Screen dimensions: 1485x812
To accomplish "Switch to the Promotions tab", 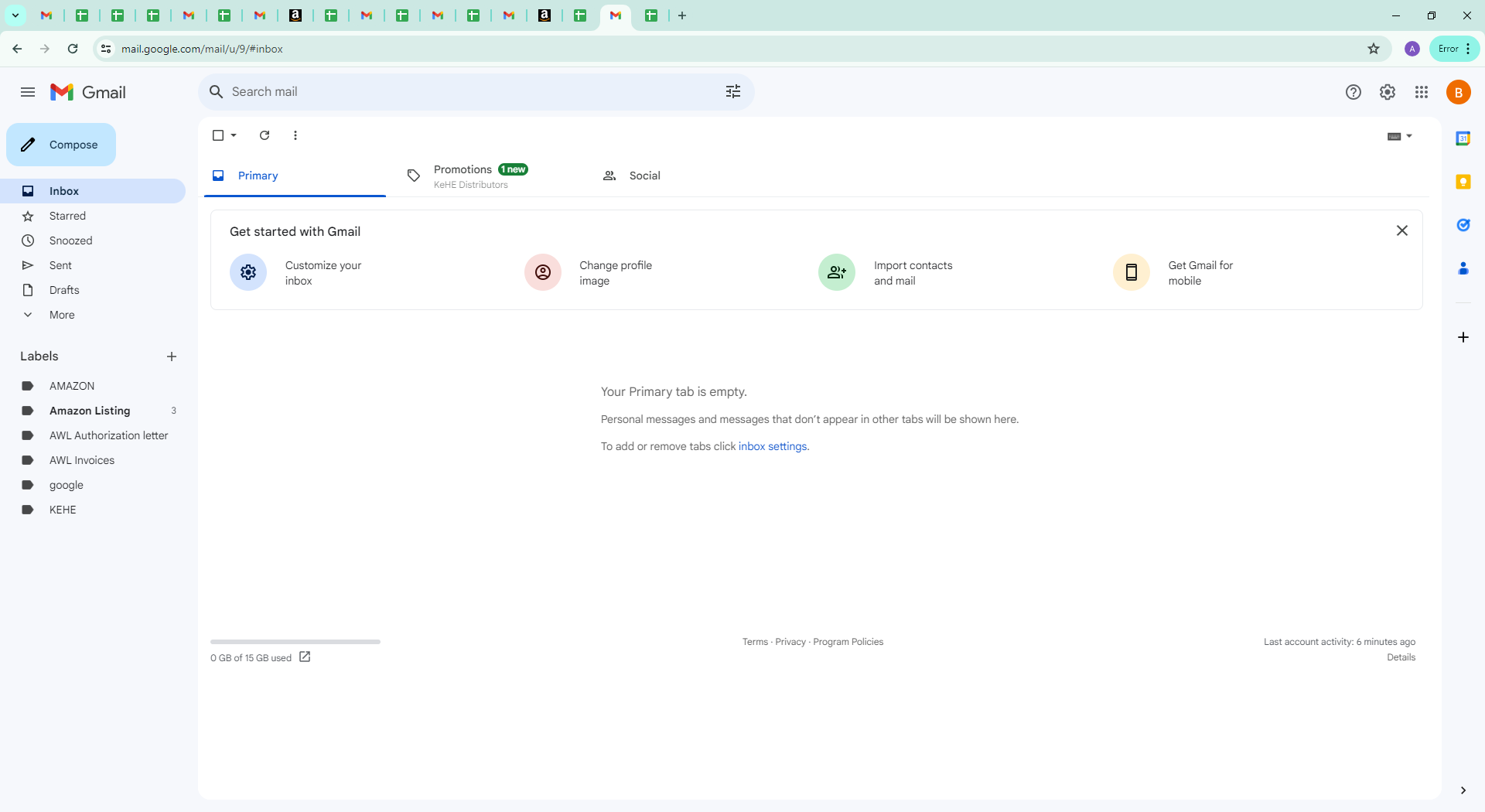I will (x=489, y=176).
